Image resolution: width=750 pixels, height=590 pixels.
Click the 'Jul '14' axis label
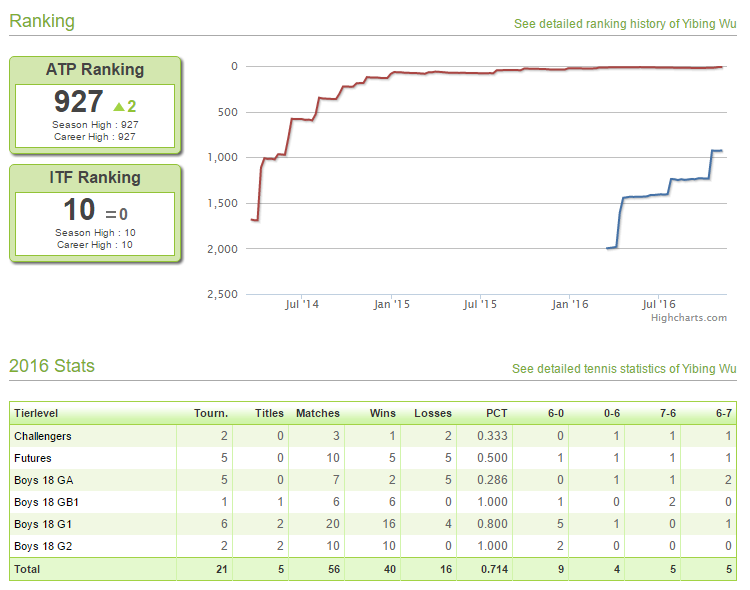[x=302, y=304]
